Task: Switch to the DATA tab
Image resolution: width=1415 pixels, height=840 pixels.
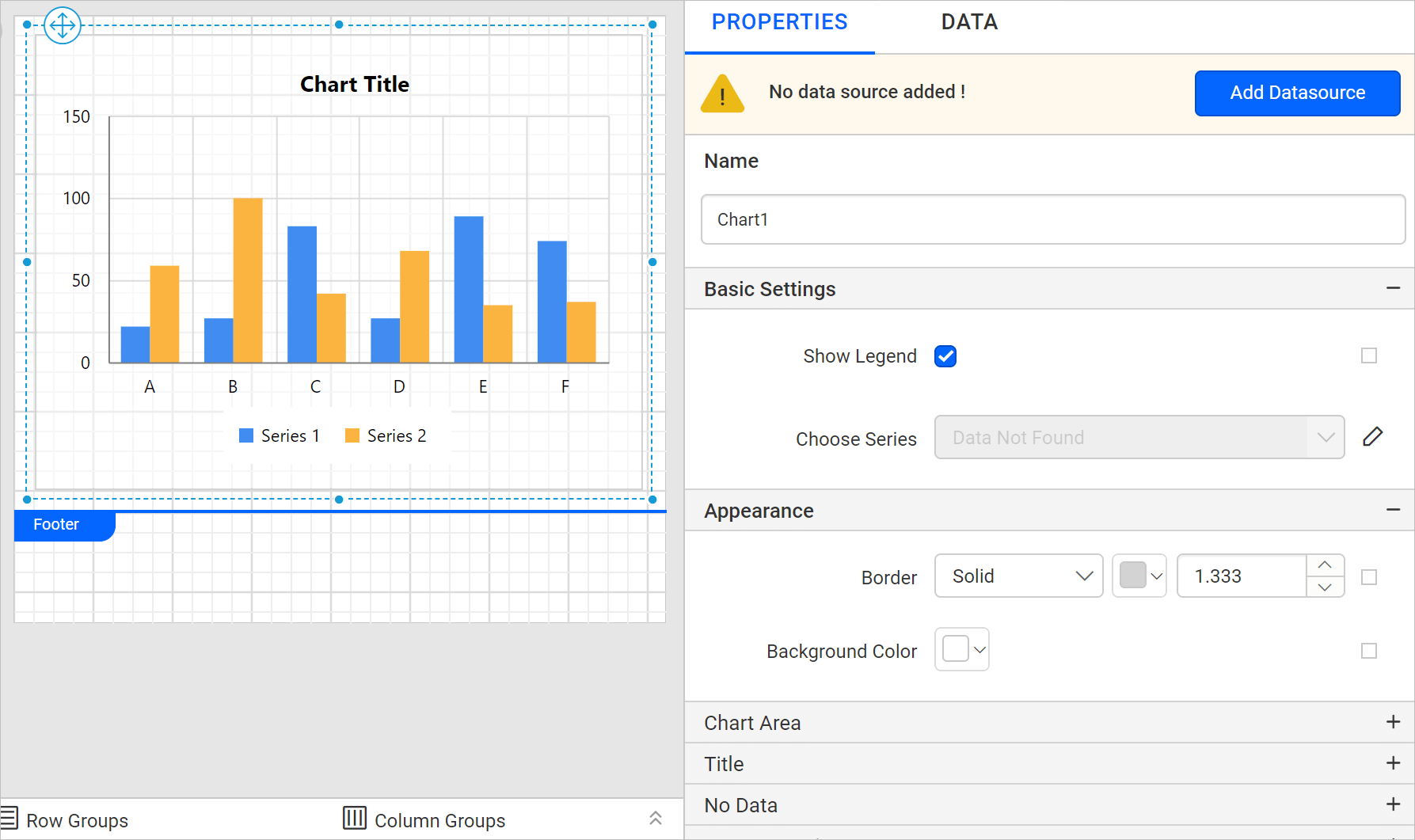Action: coord(968,22)
